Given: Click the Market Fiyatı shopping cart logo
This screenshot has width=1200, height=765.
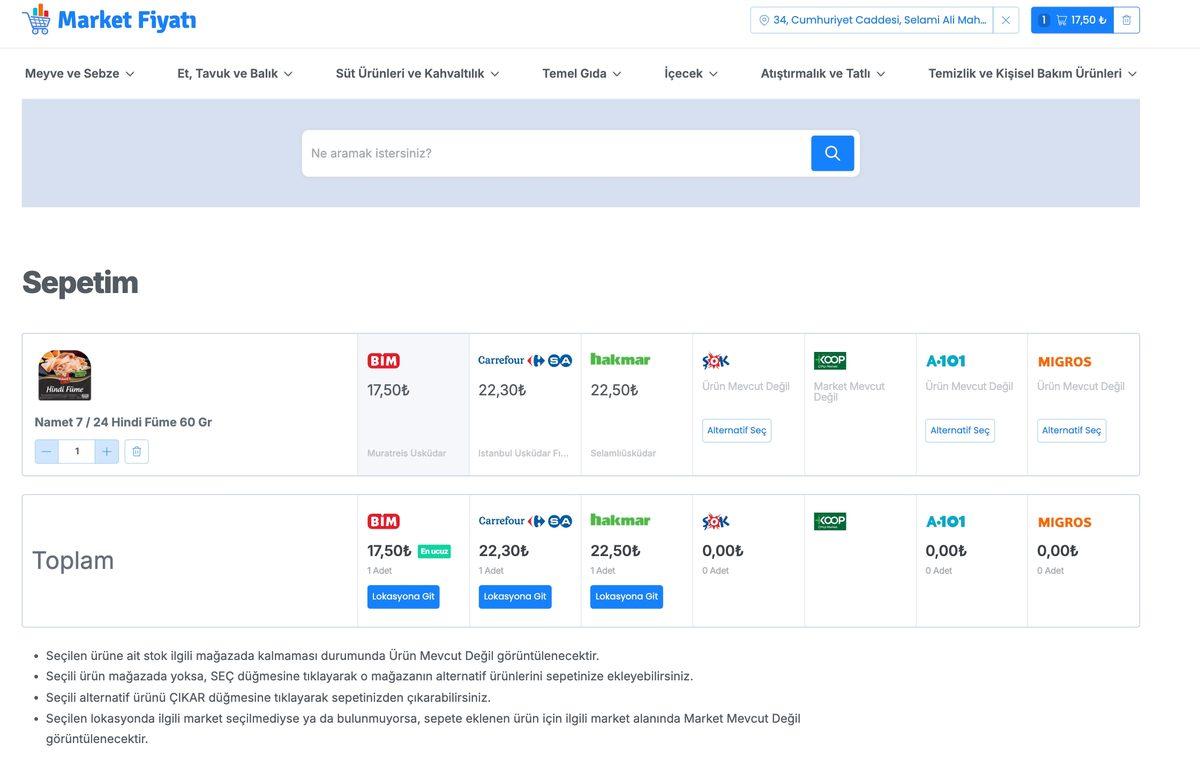Looking at the screenshot, I should point(34,18).
